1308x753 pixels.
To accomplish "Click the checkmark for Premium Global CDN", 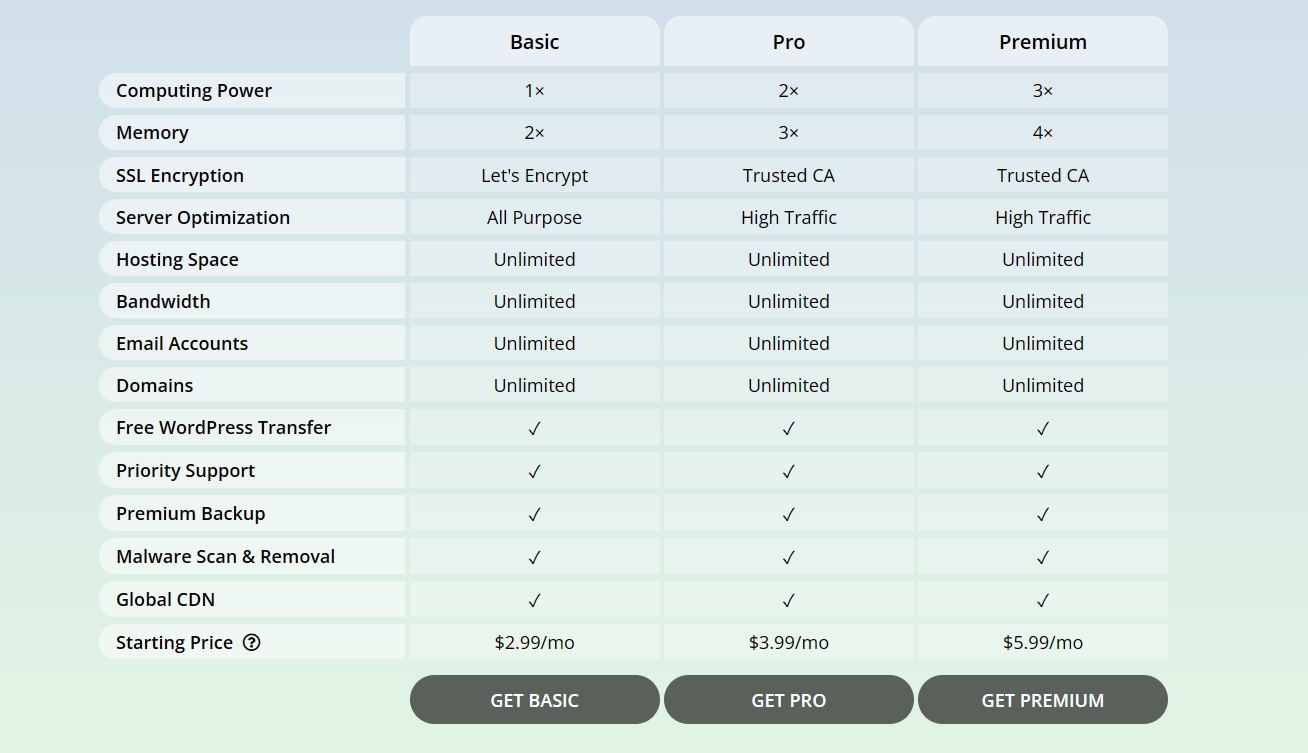I will pos(1042,600).
